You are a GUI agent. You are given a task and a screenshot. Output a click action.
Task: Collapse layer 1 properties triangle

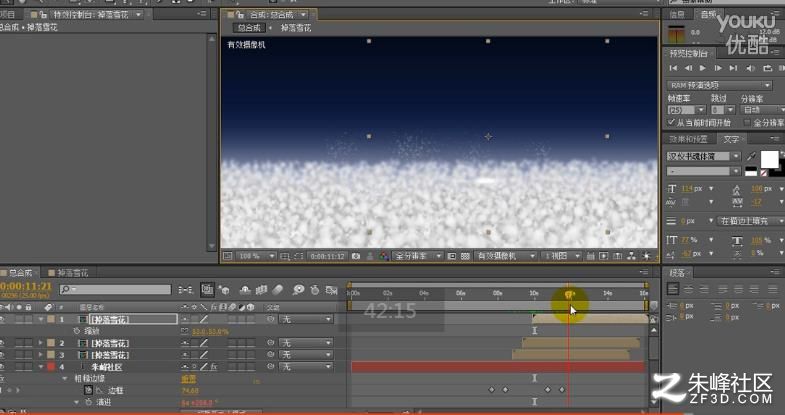pyautogui.click(x=41, y=319)
